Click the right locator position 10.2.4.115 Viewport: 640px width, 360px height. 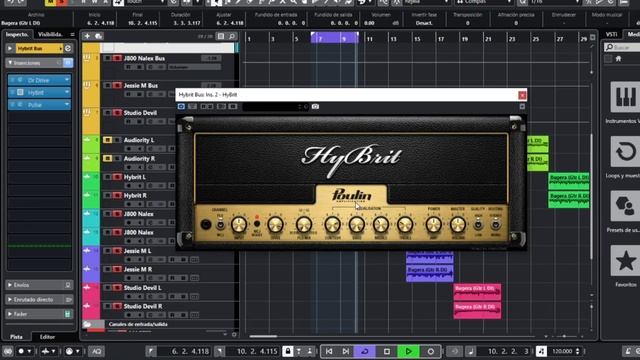pos(257,351)
